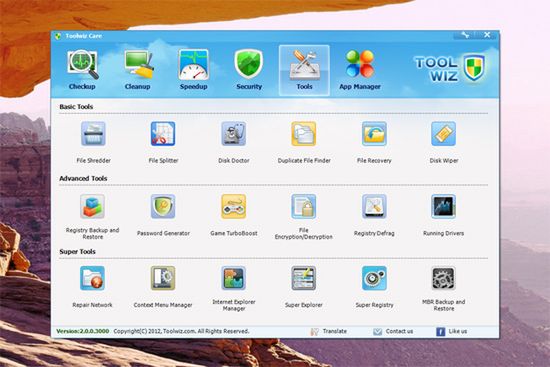
Task: Click the Translate link
Action: (329, 331)
